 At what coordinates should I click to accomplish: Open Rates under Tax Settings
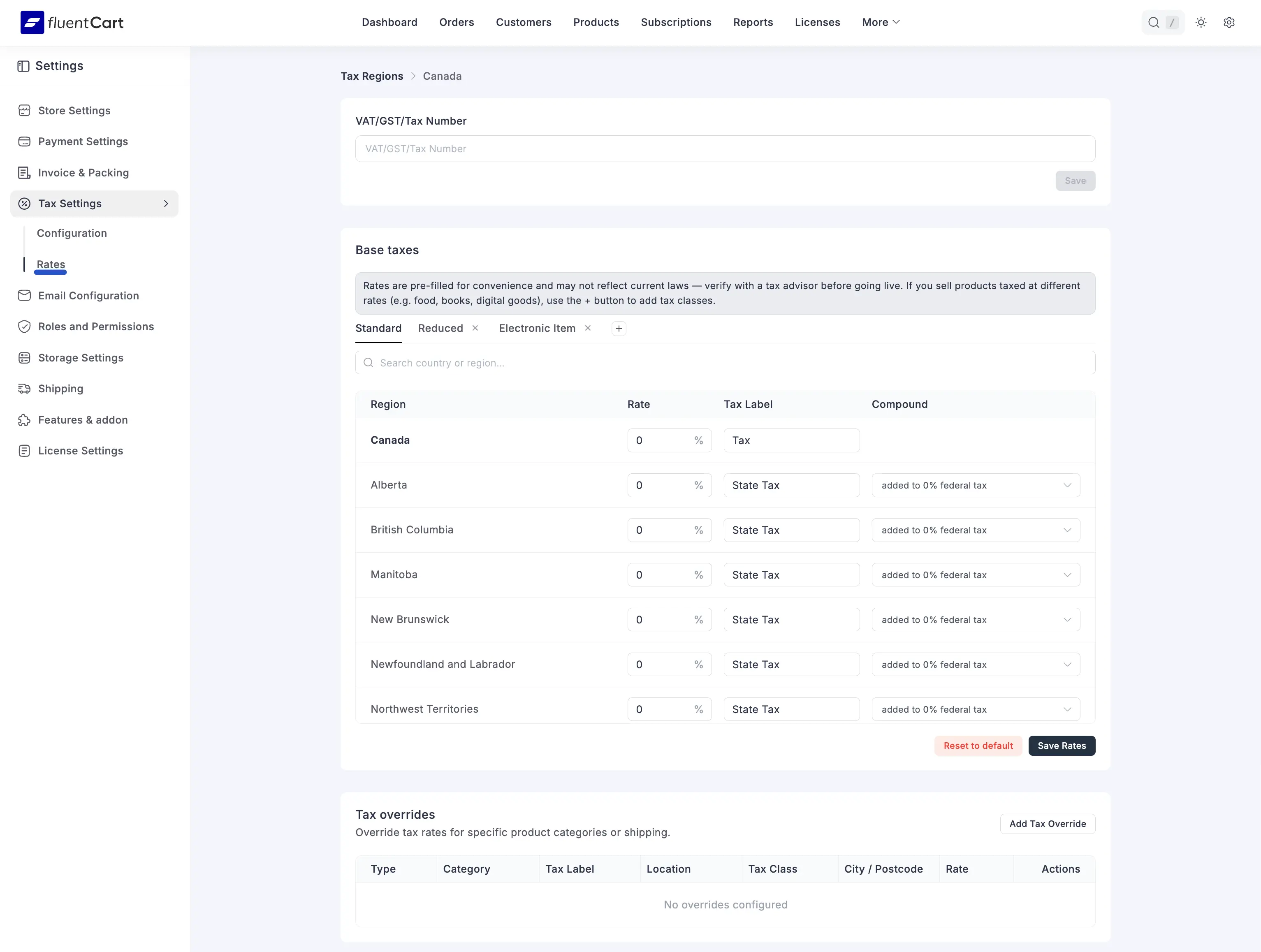point(51,264)
